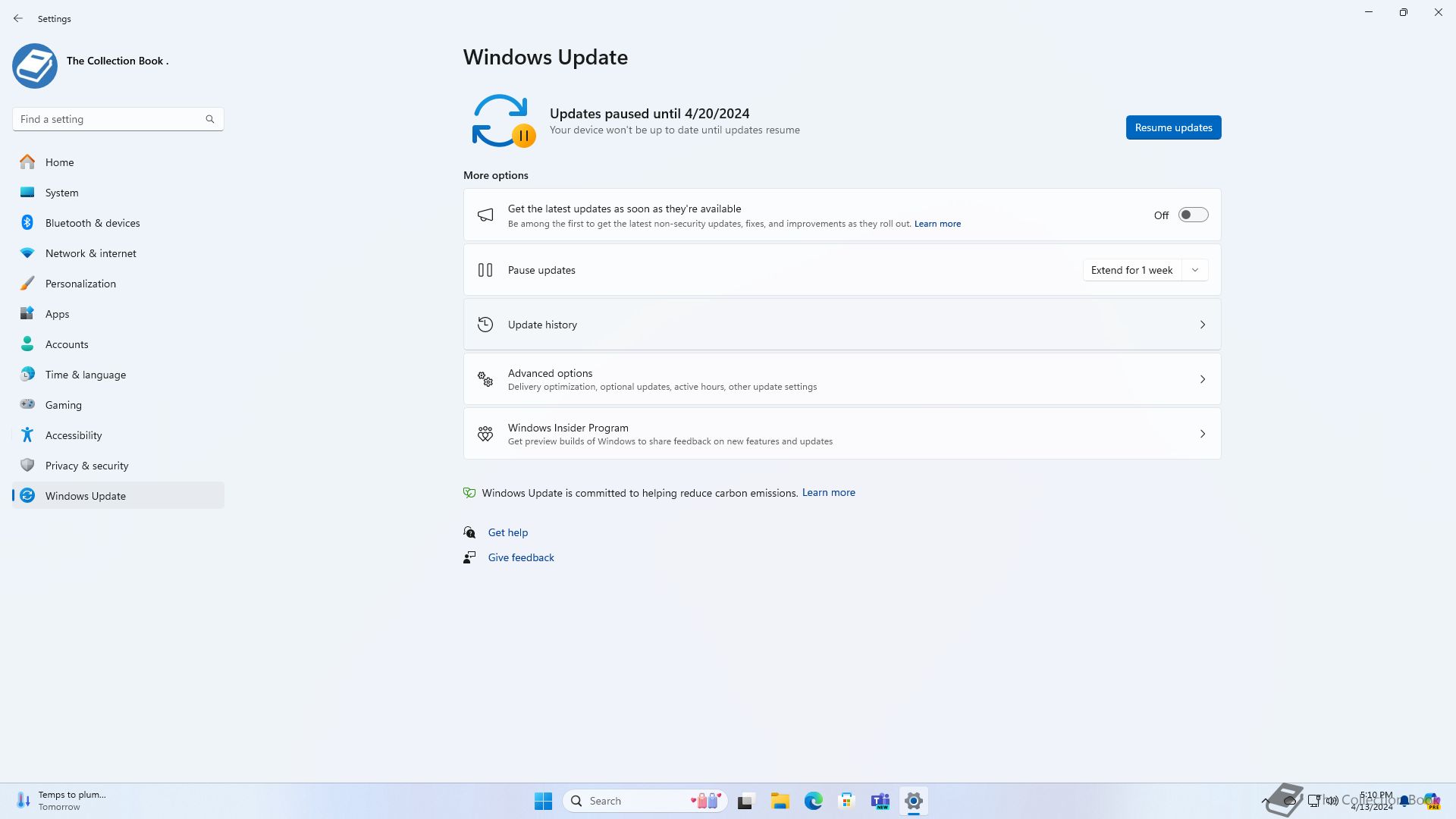1456x819 pixels.
Task: Focus the Find a setting search box
Action: pyautogui.click(x=118, y=119)
